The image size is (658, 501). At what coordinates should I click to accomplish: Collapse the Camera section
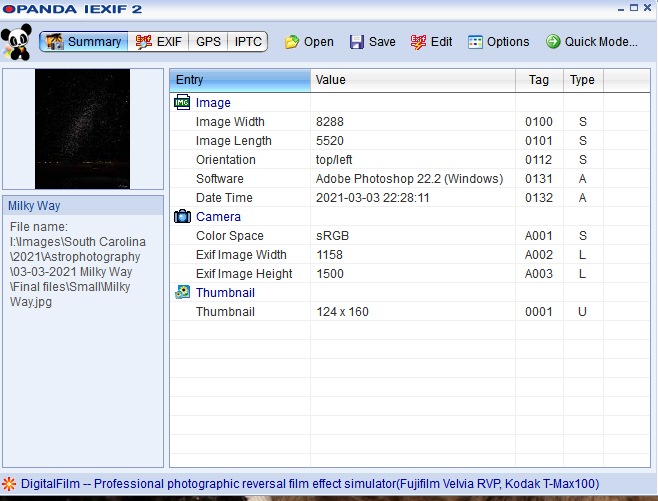click(x=183, y=217)
